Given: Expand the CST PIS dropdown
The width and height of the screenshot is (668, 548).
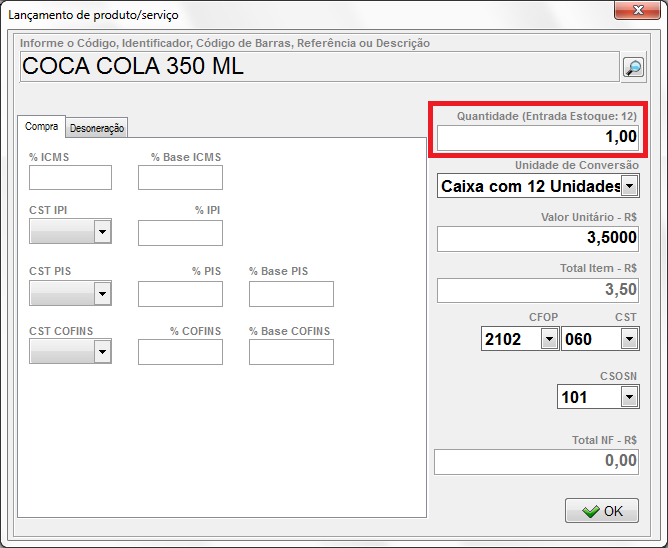Looking at the screenshot, I should pos(101,293).
